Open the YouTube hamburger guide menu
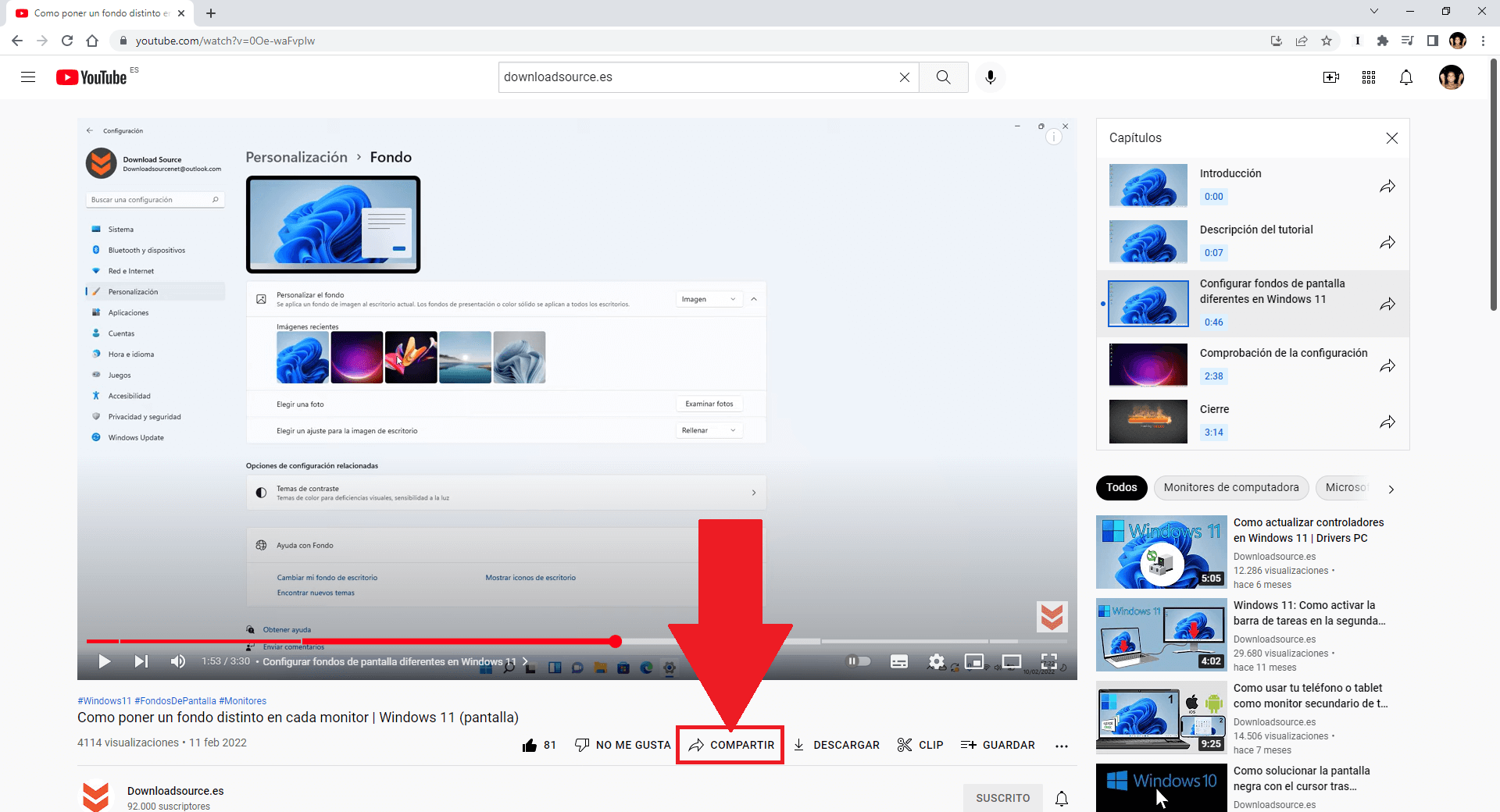Viewport: 1500px width, 812px height. pos(28,77)
